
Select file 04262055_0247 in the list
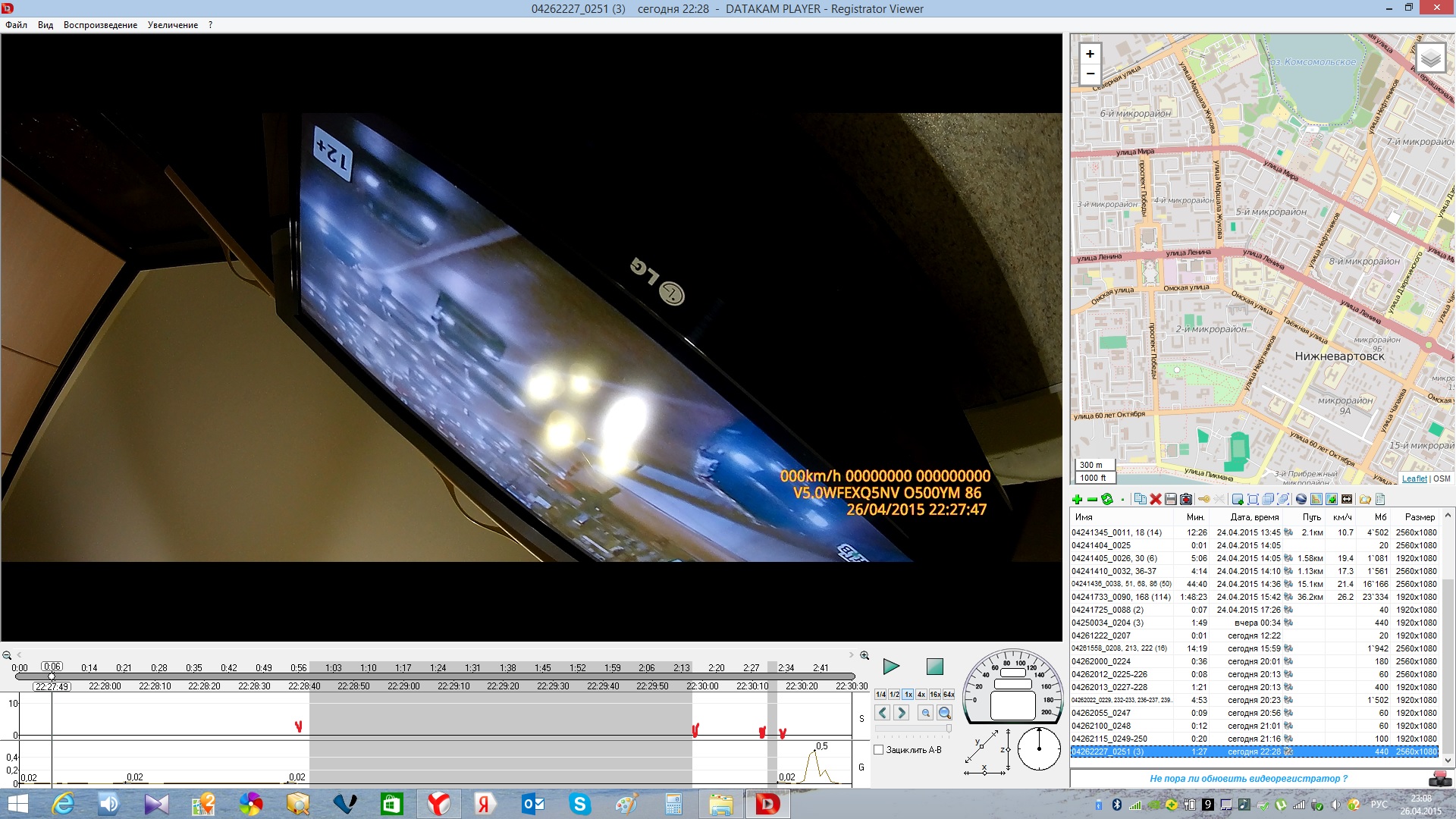1101,713
